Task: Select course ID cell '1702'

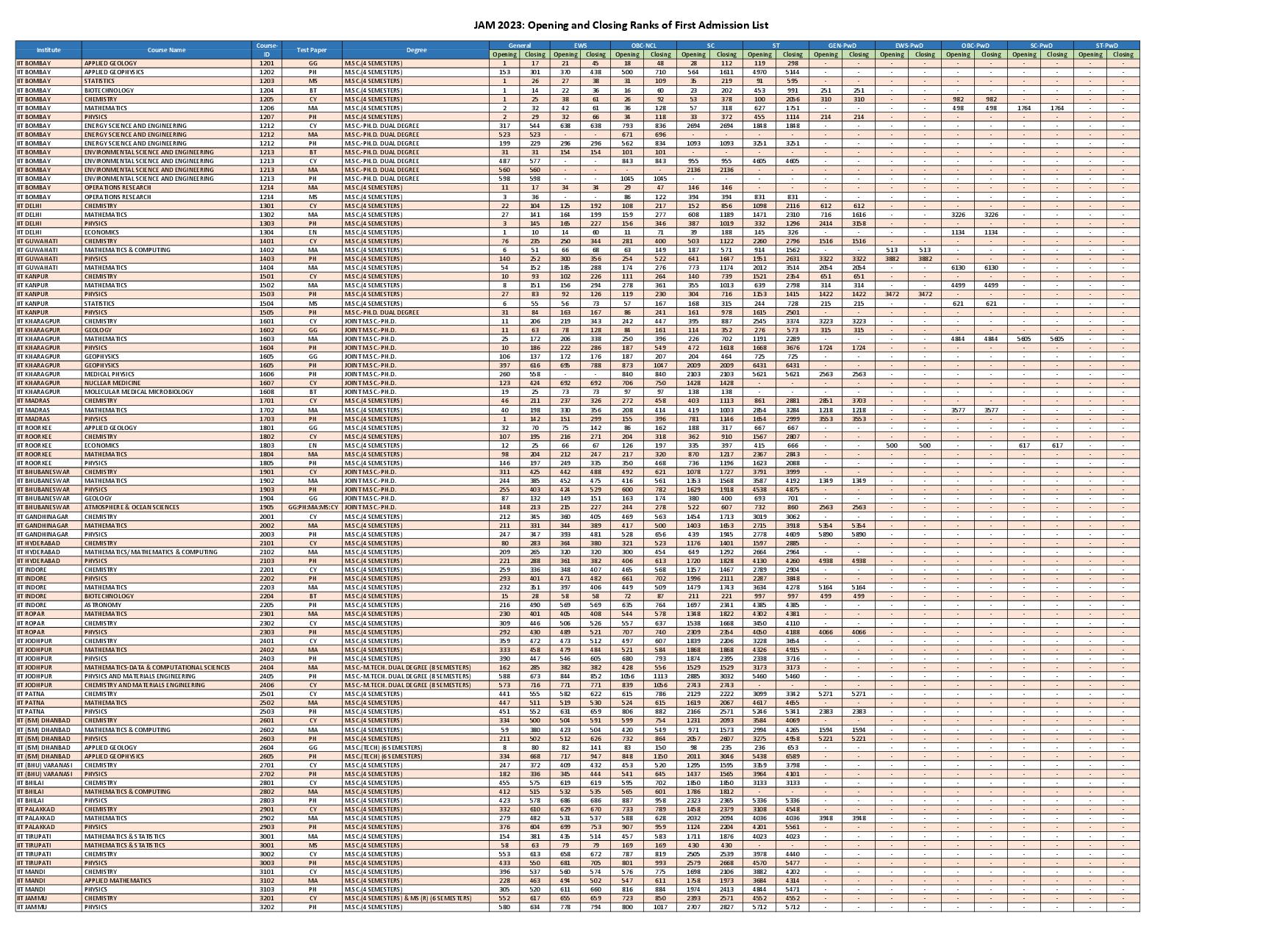Action: click(x=267, y=410)
